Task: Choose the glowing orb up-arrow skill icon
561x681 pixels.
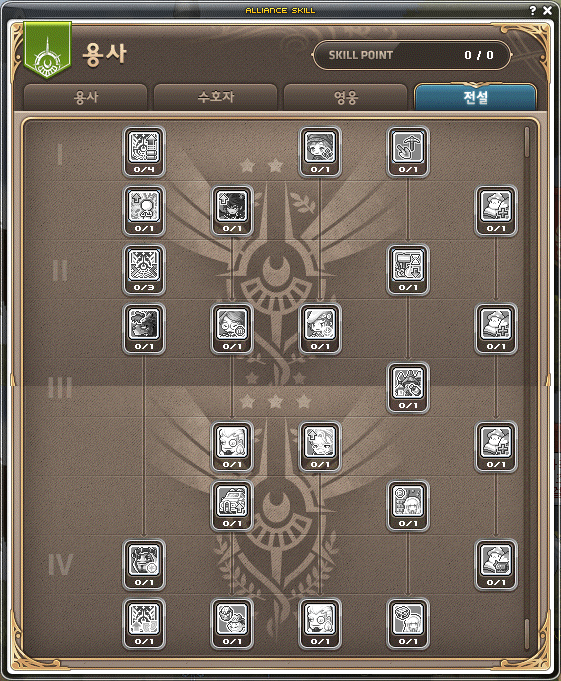Action: [x=144, y=210]
